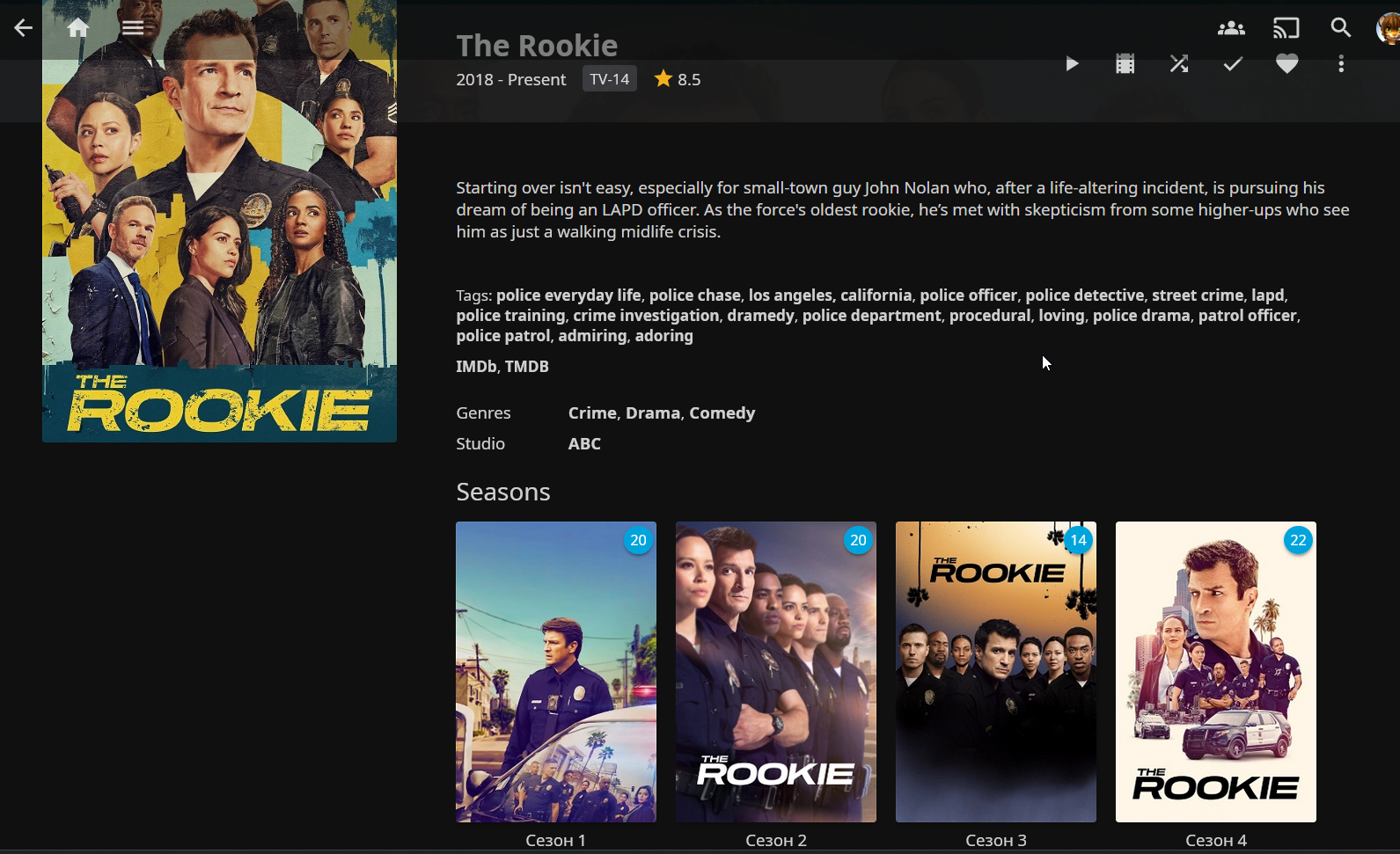The image size is (1400, 854).
Task: Open the Сезон 1 poster
Action: point(556,672)
